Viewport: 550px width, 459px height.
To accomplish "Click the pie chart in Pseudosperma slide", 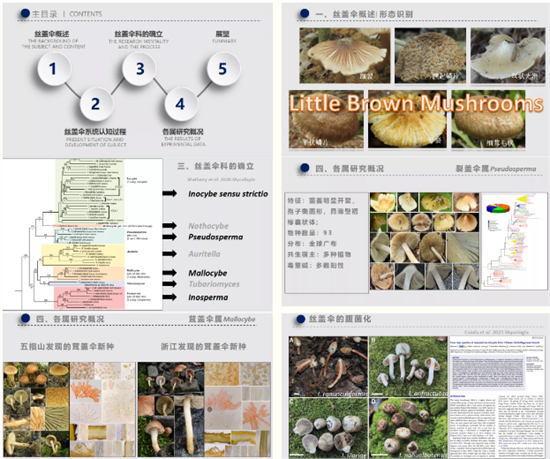I will click(498, 208).
